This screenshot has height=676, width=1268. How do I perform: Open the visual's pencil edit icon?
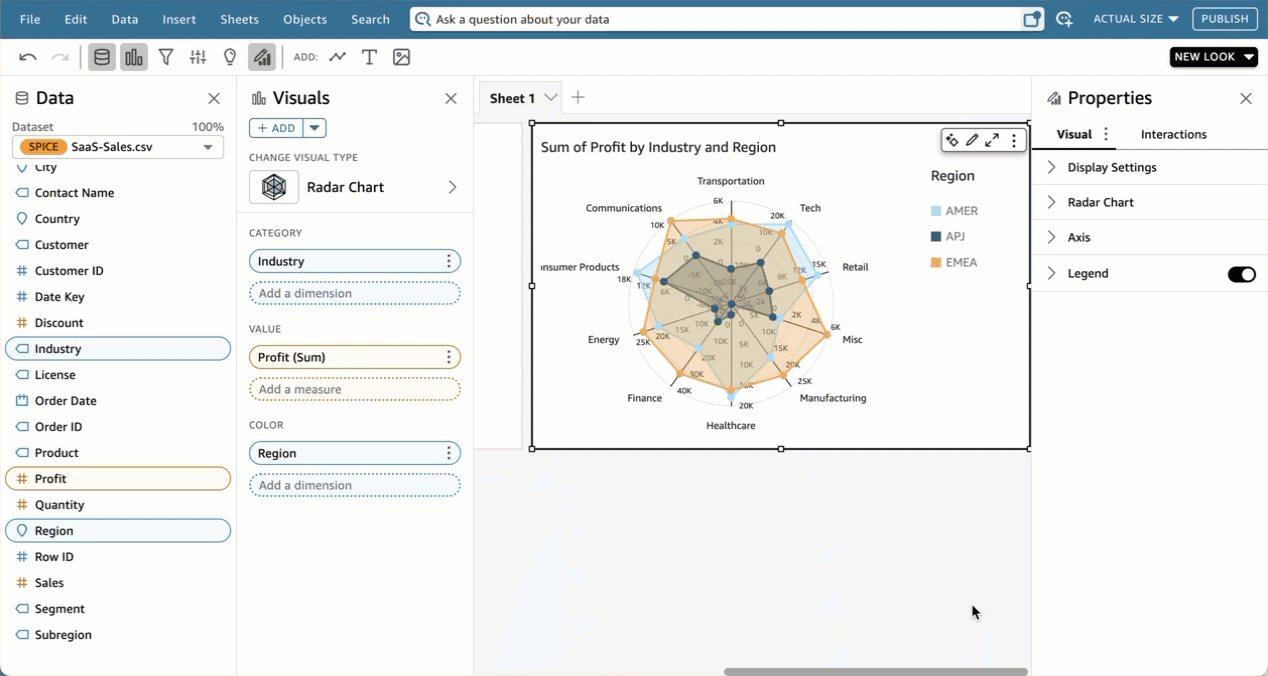(972, 140)
